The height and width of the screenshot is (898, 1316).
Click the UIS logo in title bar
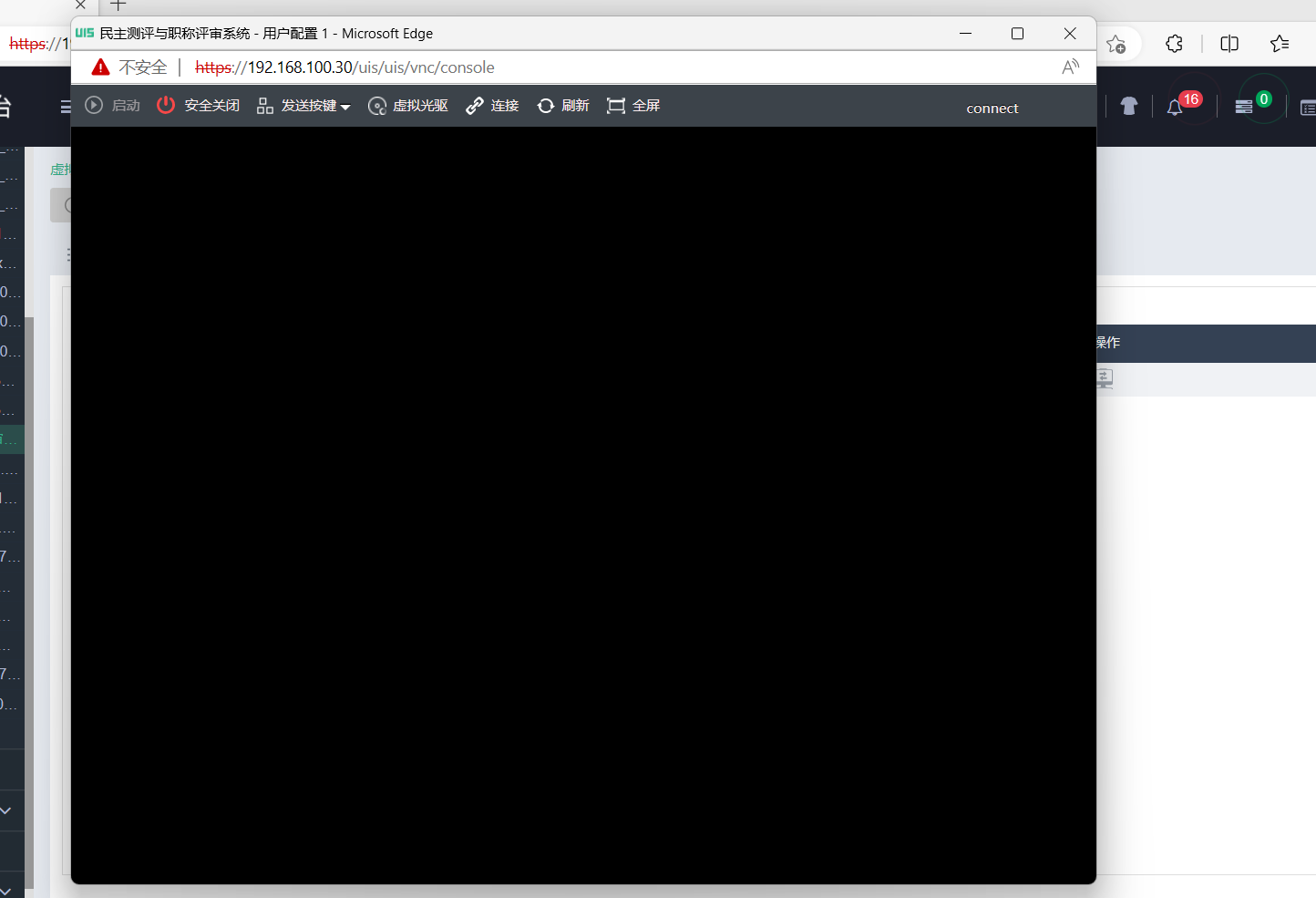85,33
